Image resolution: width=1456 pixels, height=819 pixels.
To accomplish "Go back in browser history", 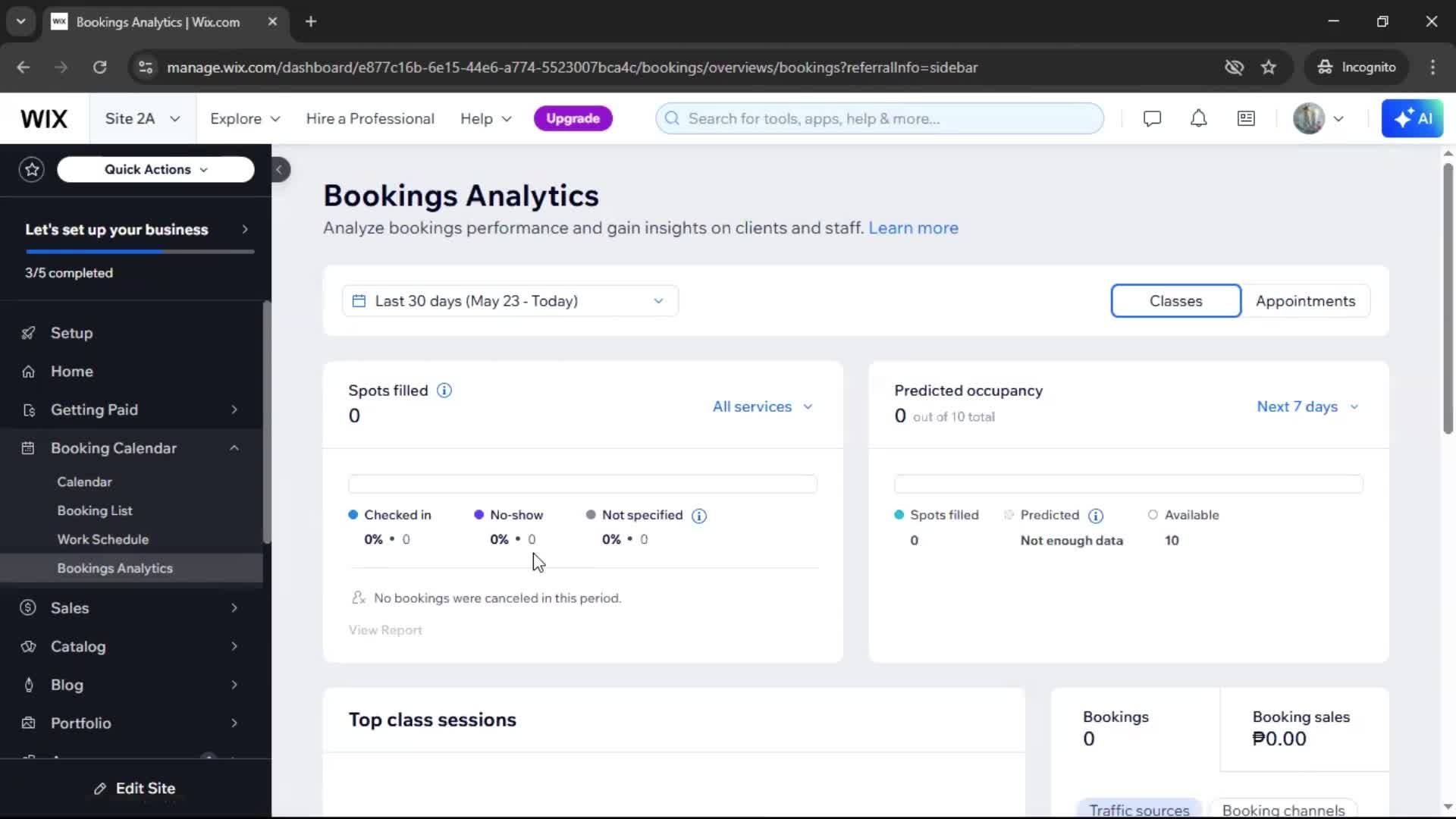I will pyautogui.click(x=24, y=67).
